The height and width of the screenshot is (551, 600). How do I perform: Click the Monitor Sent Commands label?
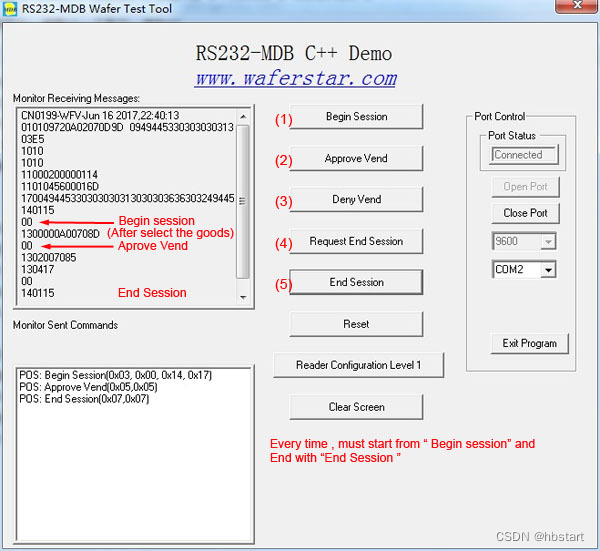65,325
